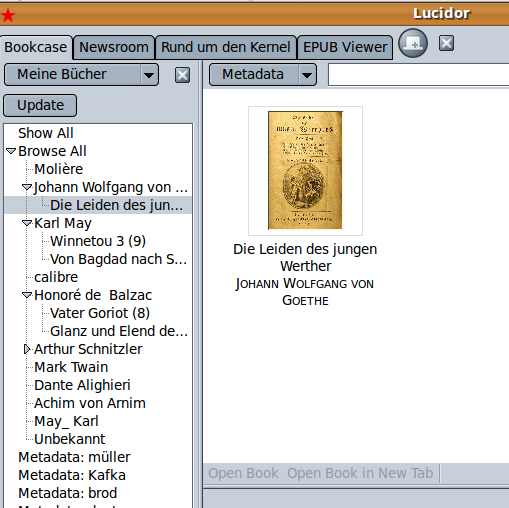Image resolution: width=509 pixels, height=508 pixels.
Task: Collapse the Browse All node
Action: [11, 151]
